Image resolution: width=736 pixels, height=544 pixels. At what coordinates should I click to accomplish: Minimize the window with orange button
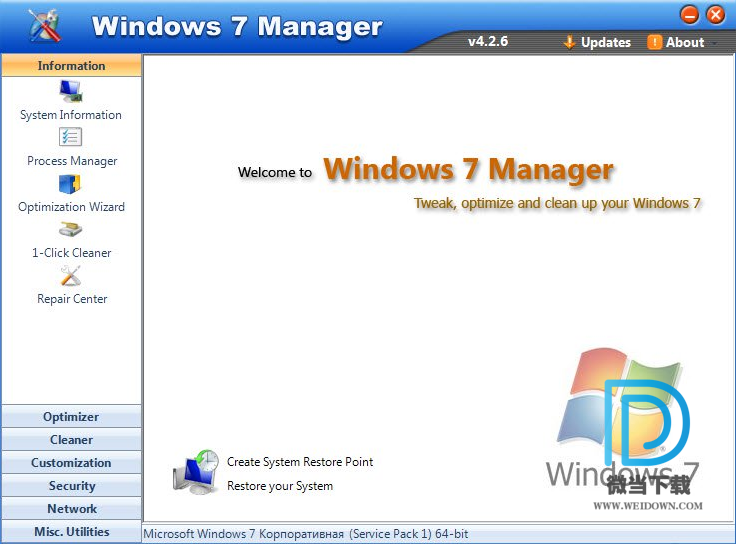point(690,15)
